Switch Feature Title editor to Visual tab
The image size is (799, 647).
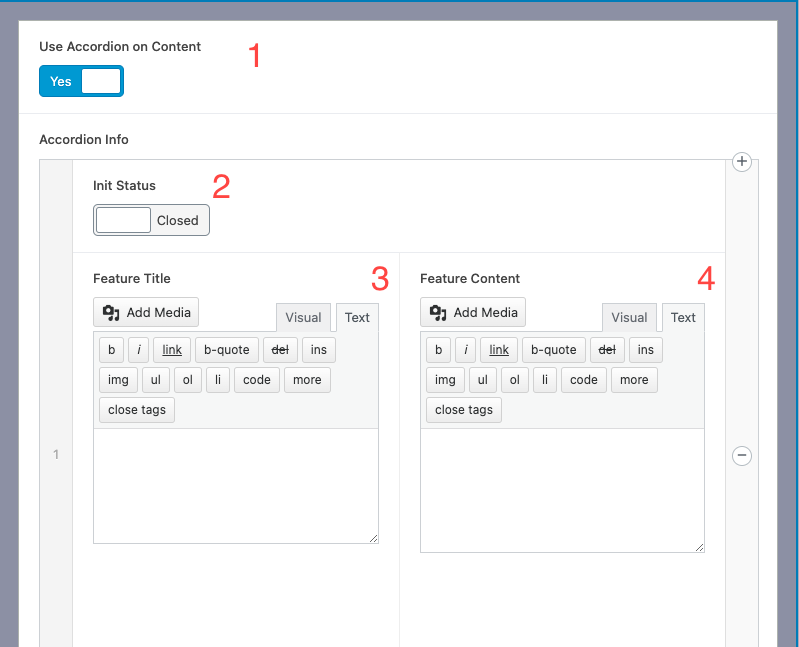coord(303,317)
